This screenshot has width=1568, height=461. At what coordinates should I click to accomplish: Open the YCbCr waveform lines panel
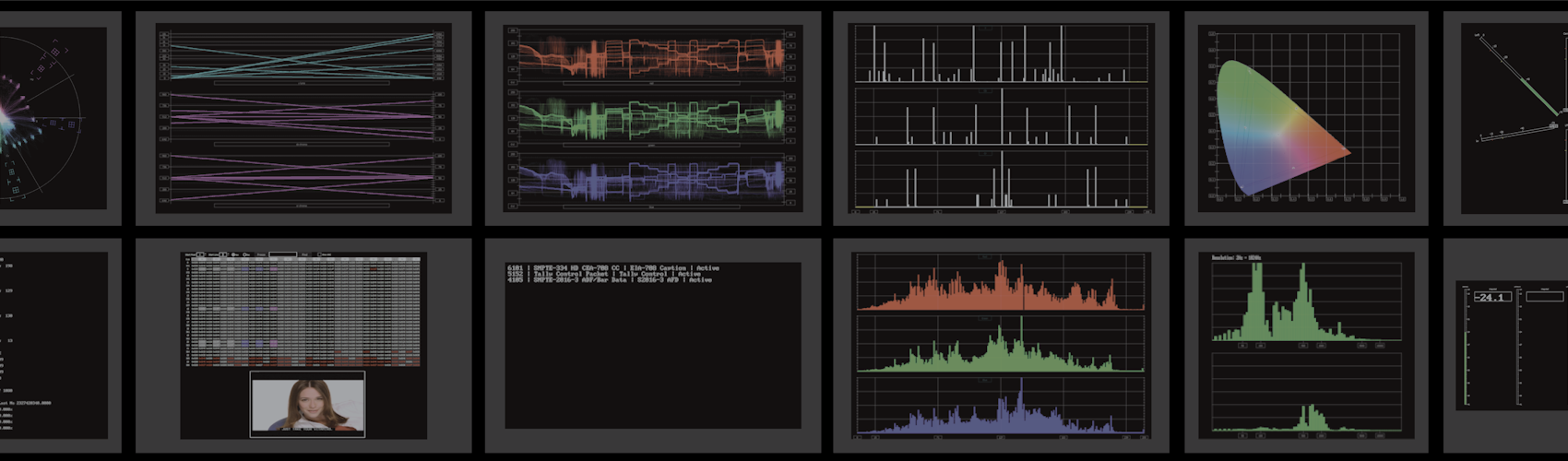[303, 118]
